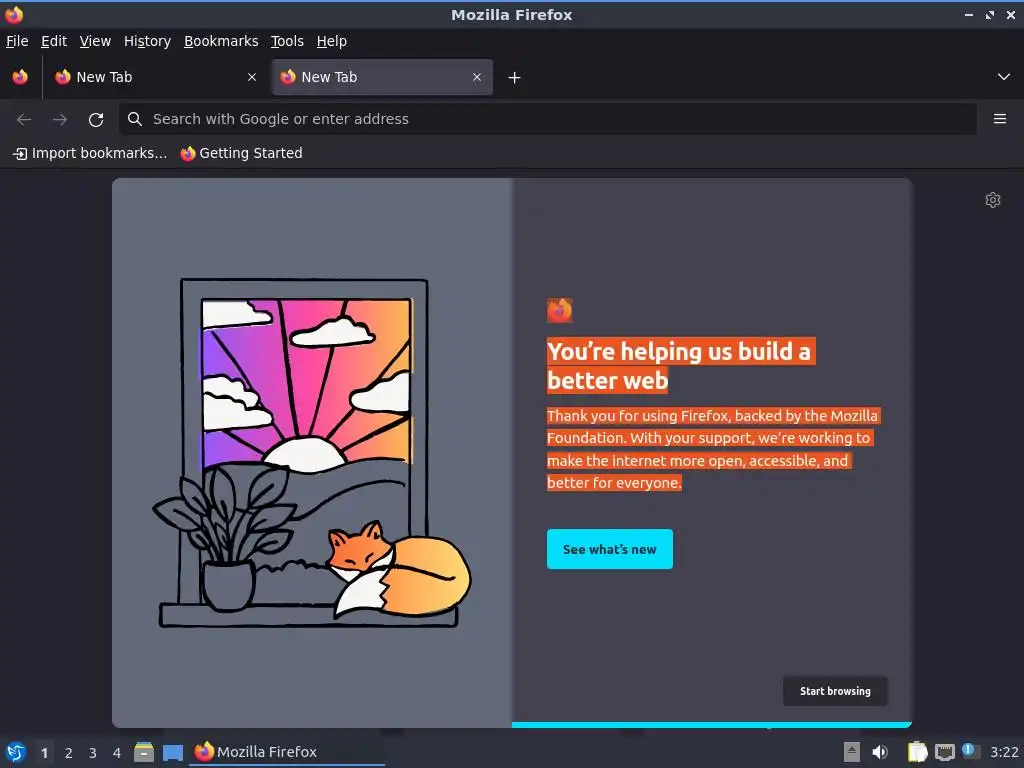
Task: Select Mozilla Firefox taskbar entry
Action: click(287, 752)
